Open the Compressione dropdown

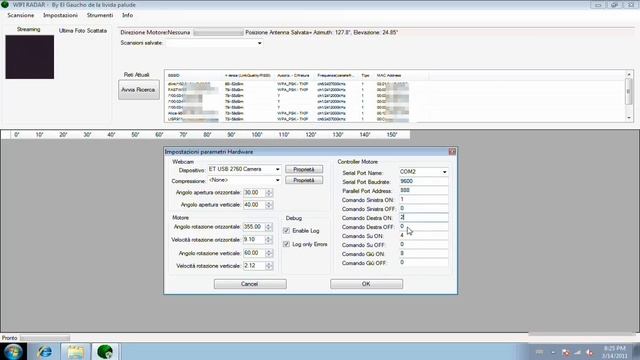[x=277, y=180]
